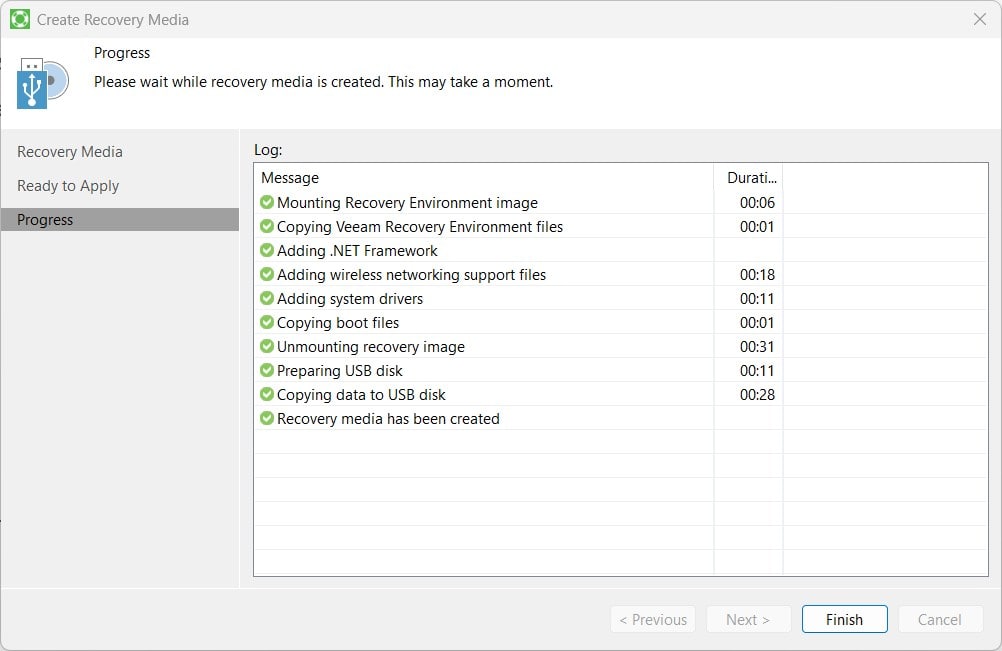
Task: Select the Recovery Media wizard step
Action: (x=70, y=152)
